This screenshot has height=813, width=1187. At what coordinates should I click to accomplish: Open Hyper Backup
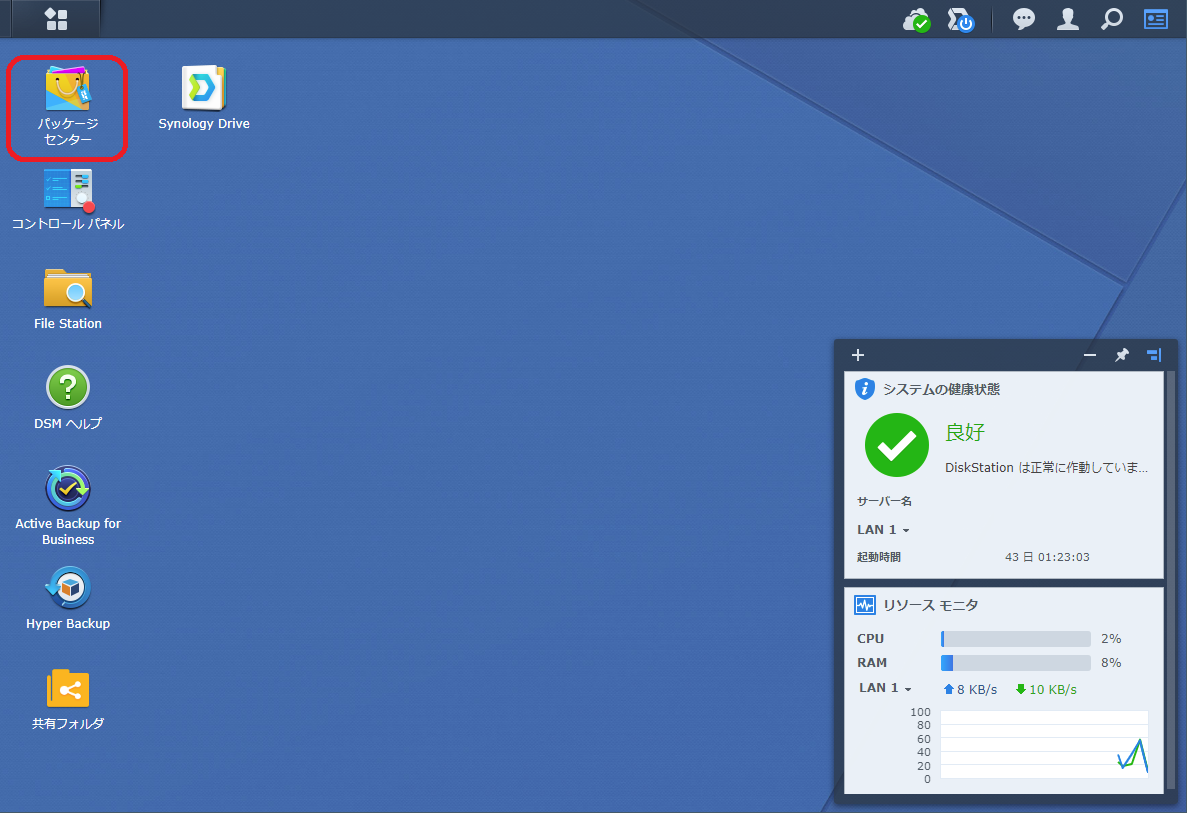(67, 599)
